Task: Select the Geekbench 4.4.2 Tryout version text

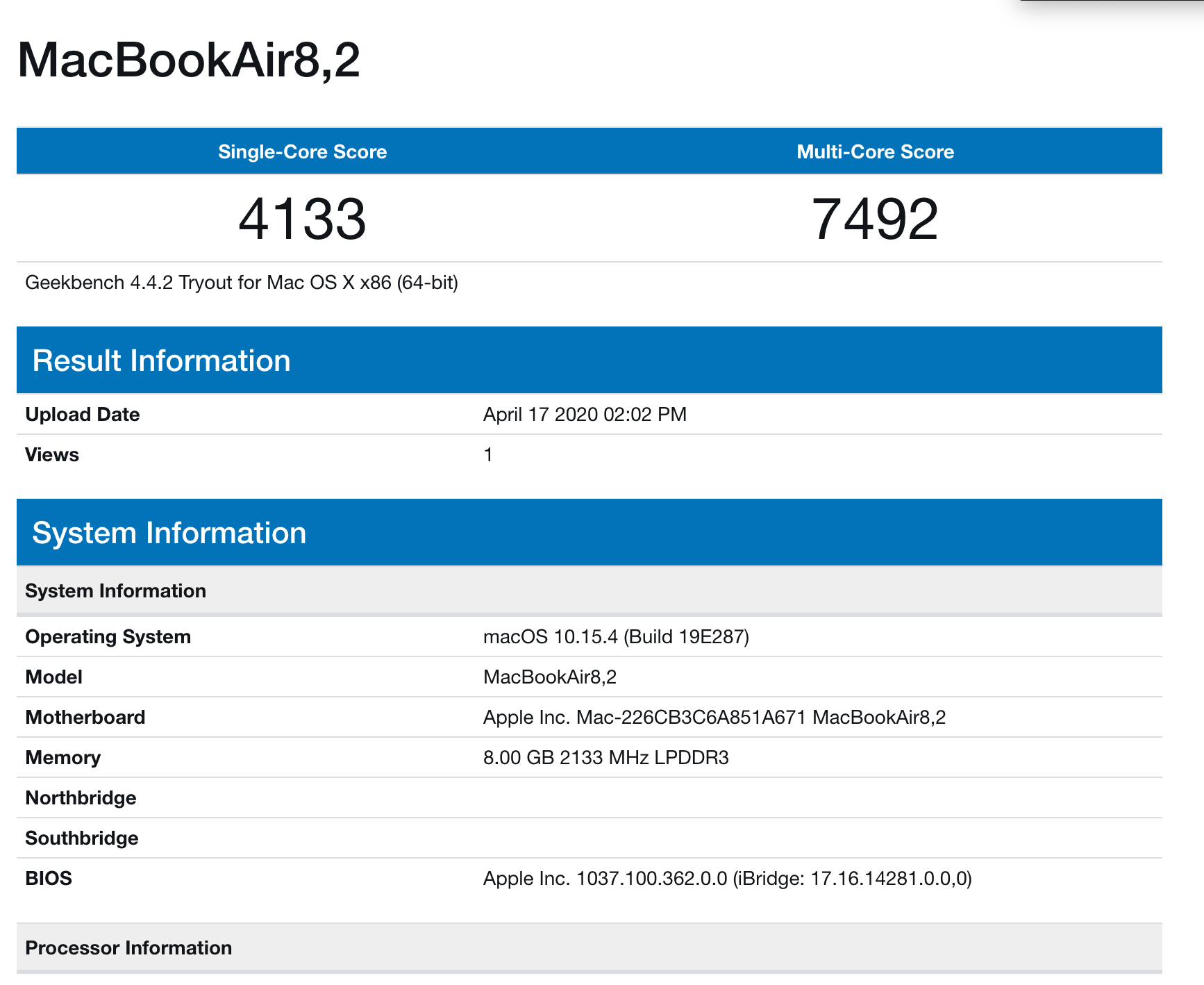Action: (x=242, y=283)
